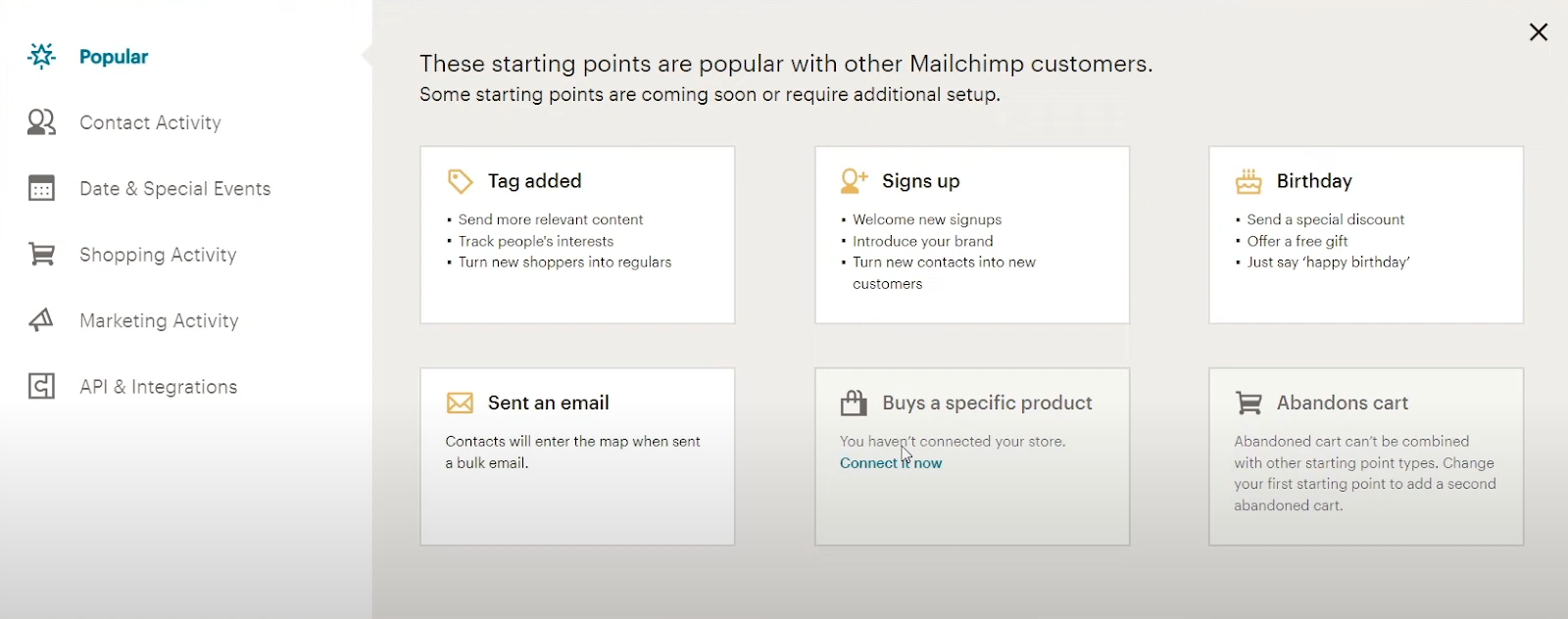Choose the Signs up starting point
This screenshot has height=619, width=1568.
(x=971, y=235)
